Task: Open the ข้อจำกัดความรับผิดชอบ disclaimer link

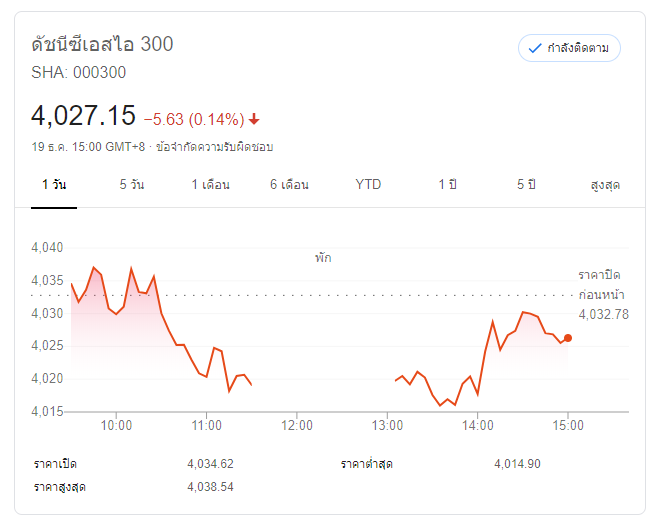Action: (x=214, y=147)
